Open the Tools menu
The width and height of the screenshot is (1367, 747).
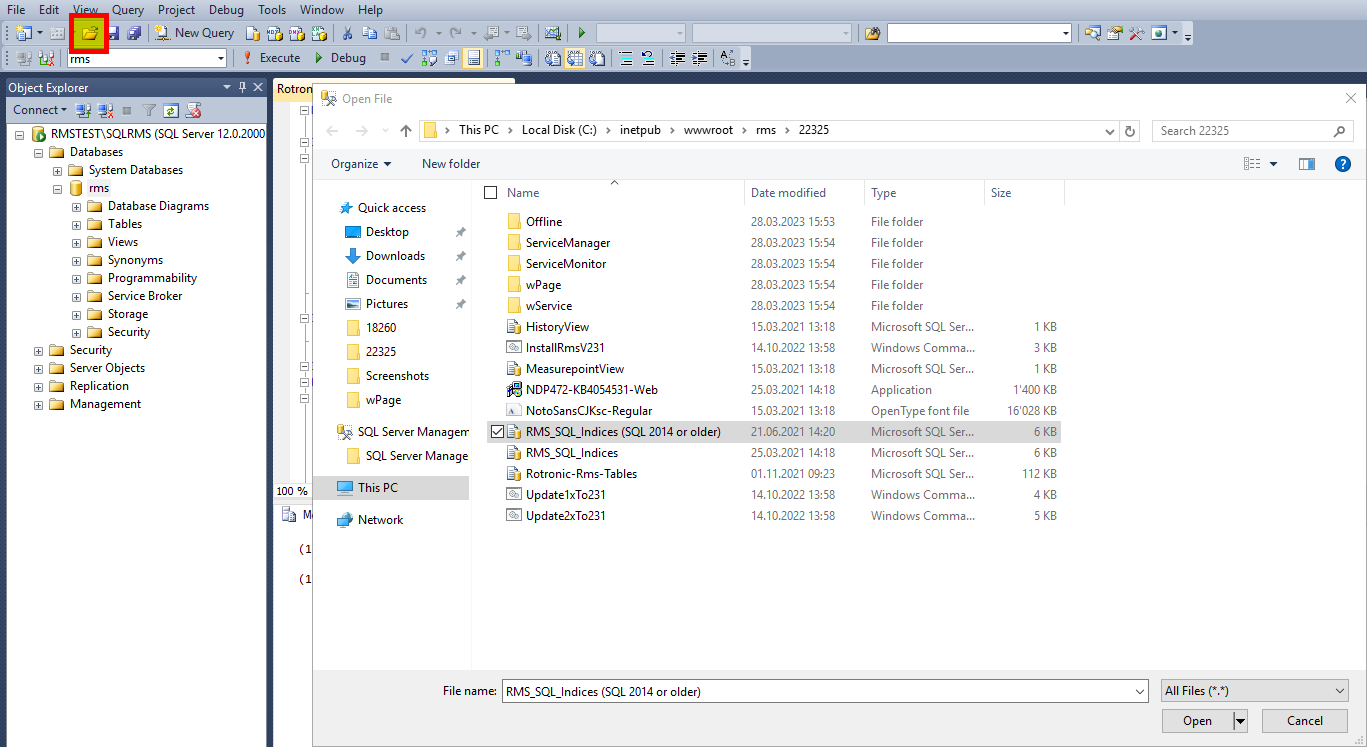[x=272, y=10]
